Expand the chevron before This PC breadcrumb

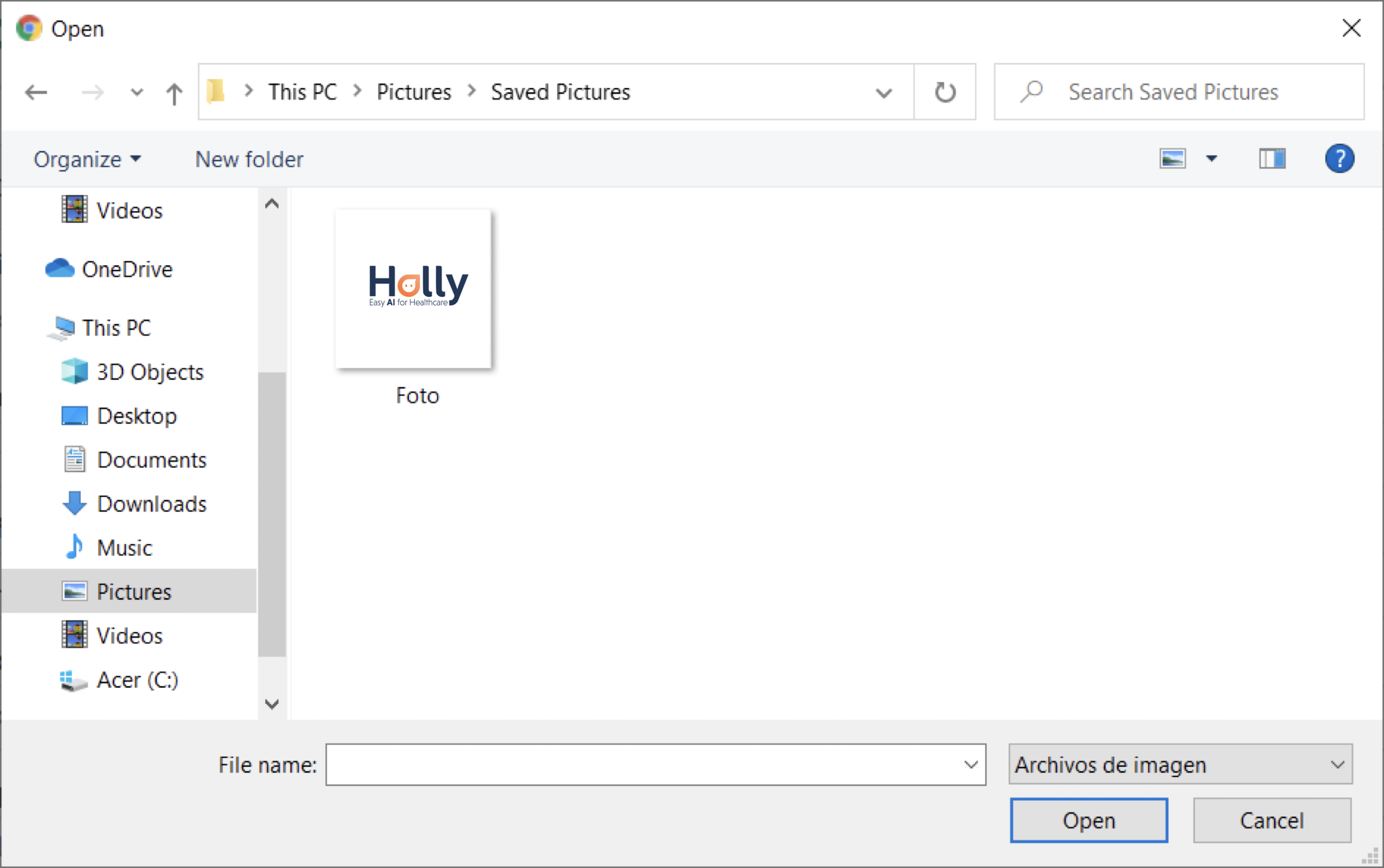click(248, 91)
